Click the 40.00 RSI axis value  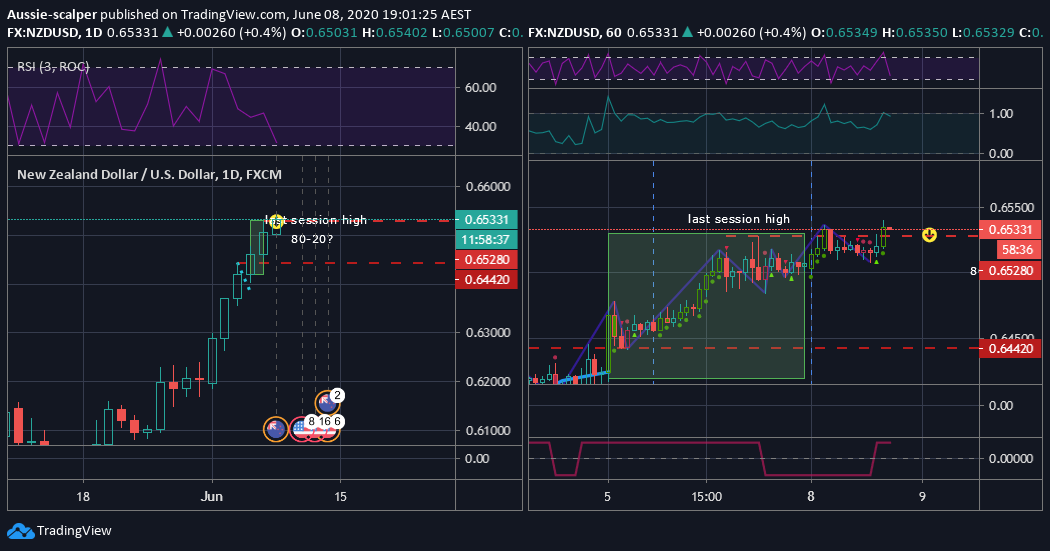481,127
